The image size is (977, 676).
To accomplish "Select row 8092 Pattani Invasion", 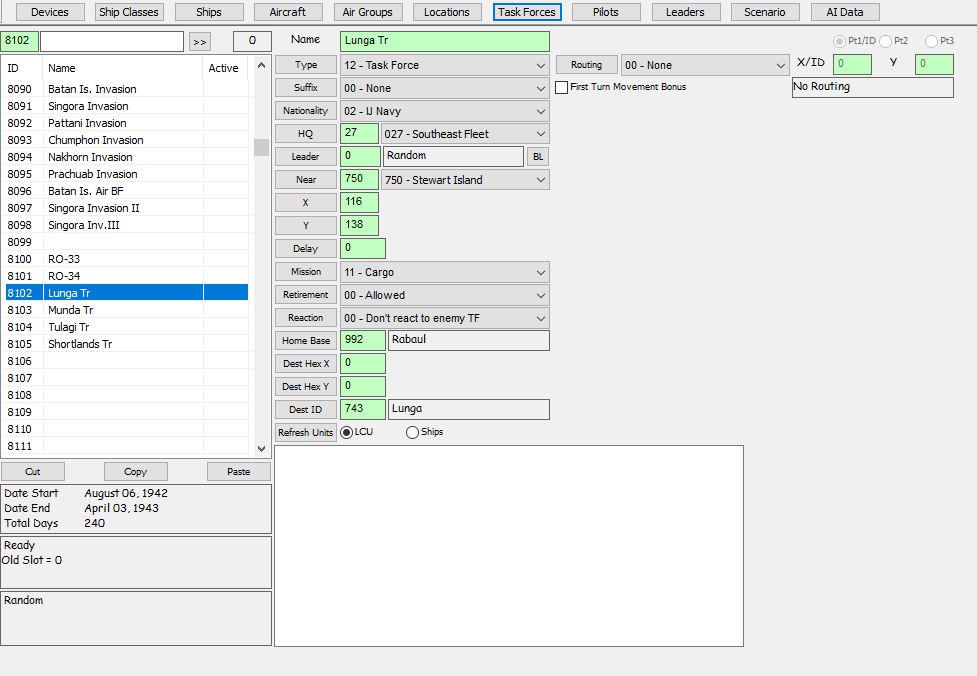I will [x=126, y=123].
